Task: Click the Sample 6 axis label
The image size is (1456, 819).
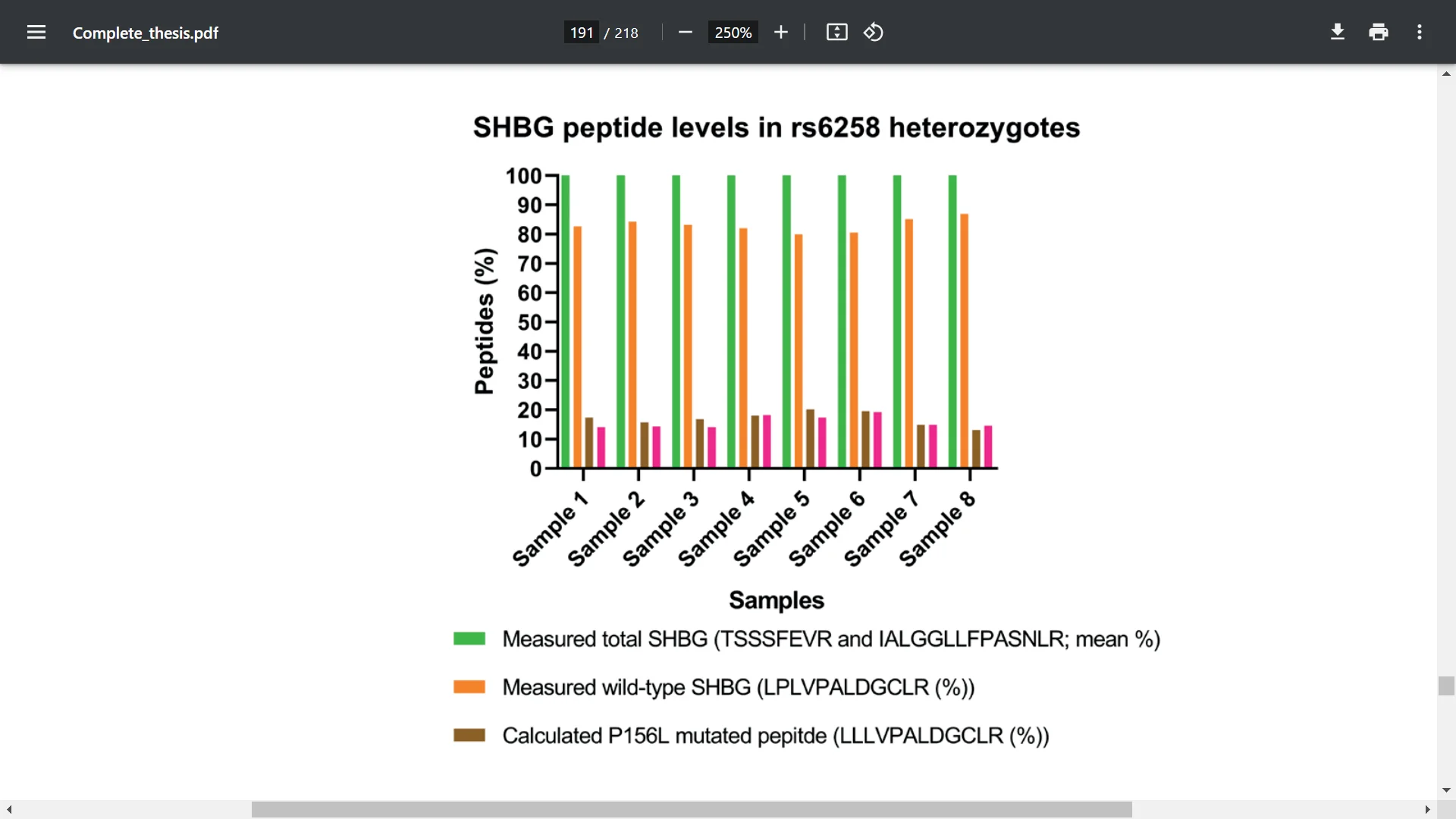Action: (827, 529)
